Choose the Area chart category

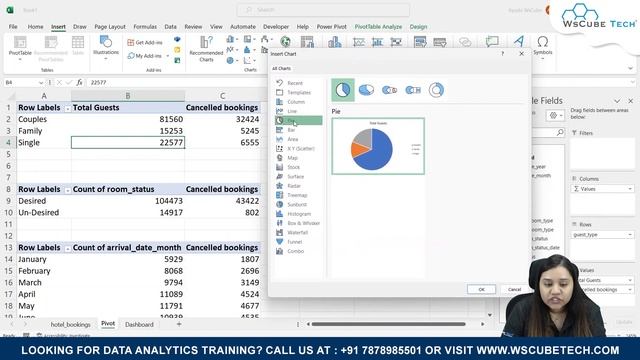coord(293,140)
